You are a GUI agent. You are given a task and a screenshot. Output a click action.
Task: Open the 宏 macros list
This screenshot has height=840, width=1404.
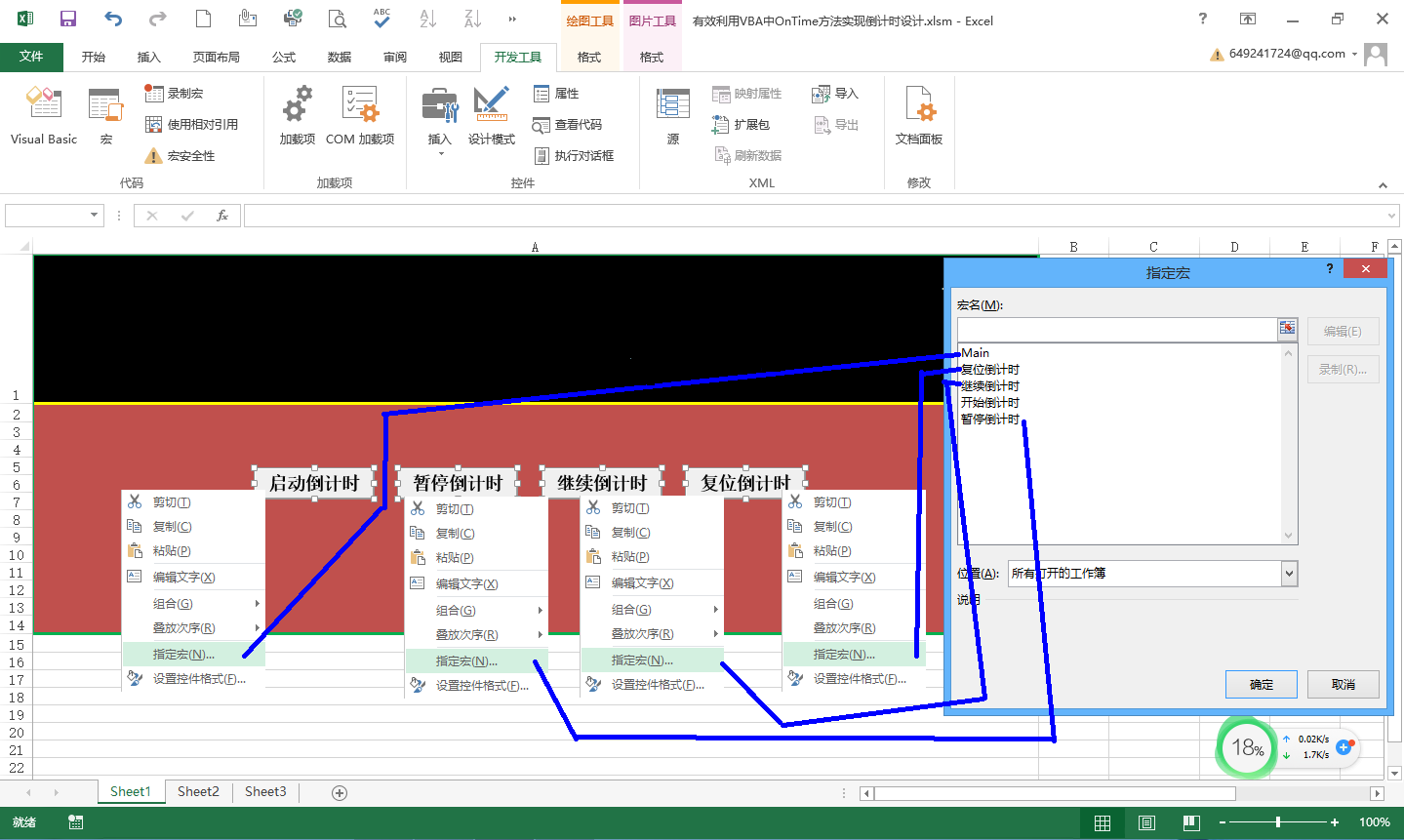pos(105,115)
